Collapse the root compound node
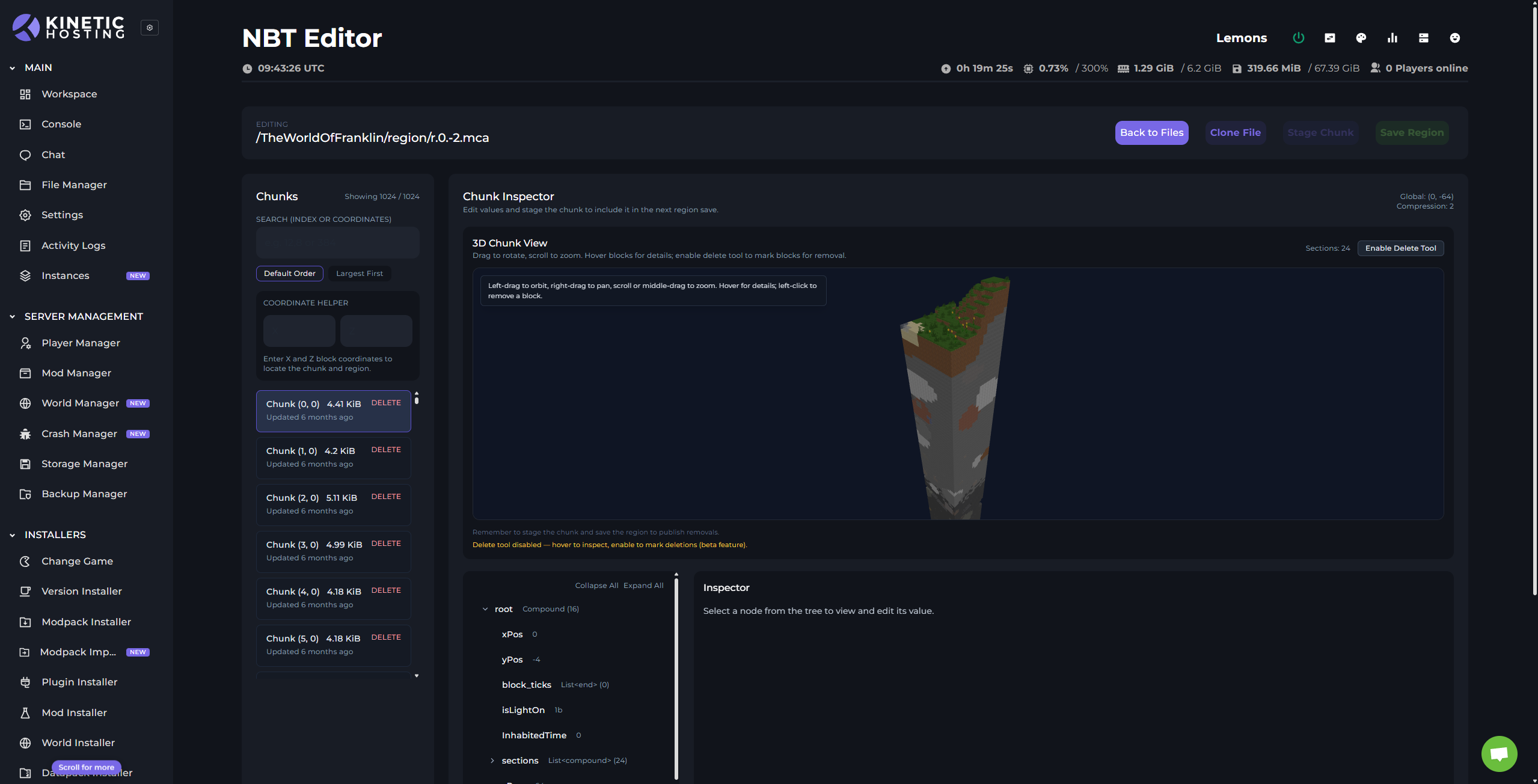Viewport: 1538px width, 784px height. click(x=485, y=609)
